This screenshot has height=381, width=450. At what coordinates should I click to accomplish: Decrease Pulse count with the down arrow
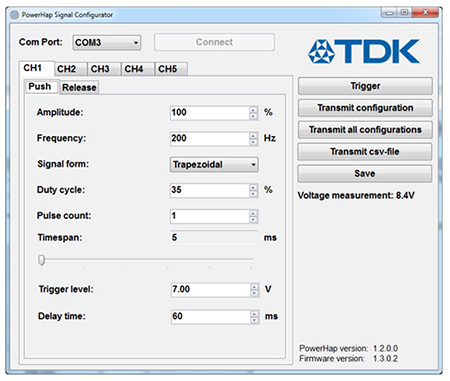(x=253, y=220)
